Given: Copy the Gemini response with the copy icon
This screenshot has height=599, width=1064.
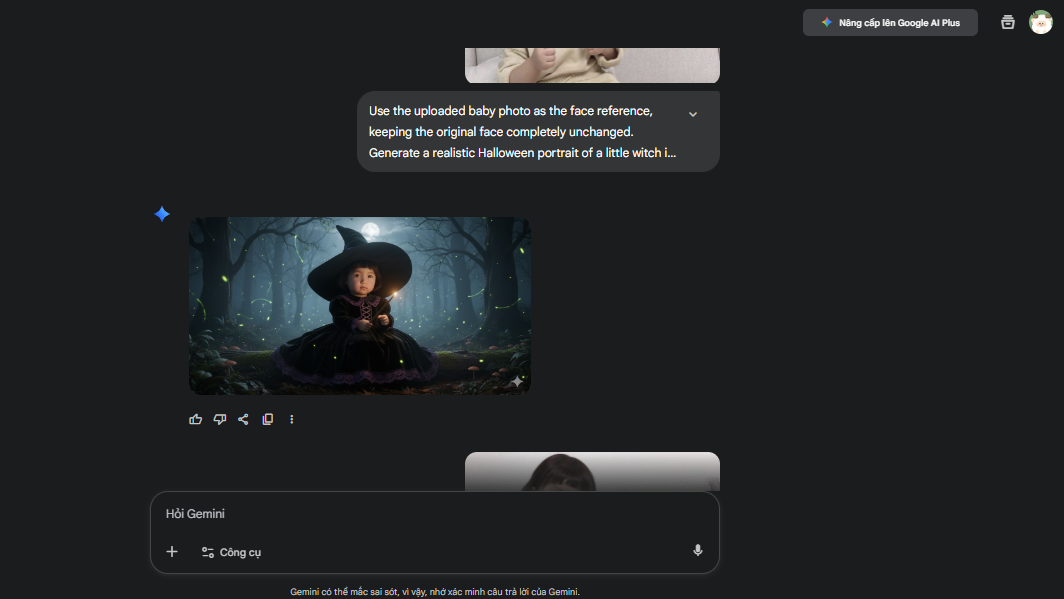Looking at the screenshot, I should click(267, 419).
